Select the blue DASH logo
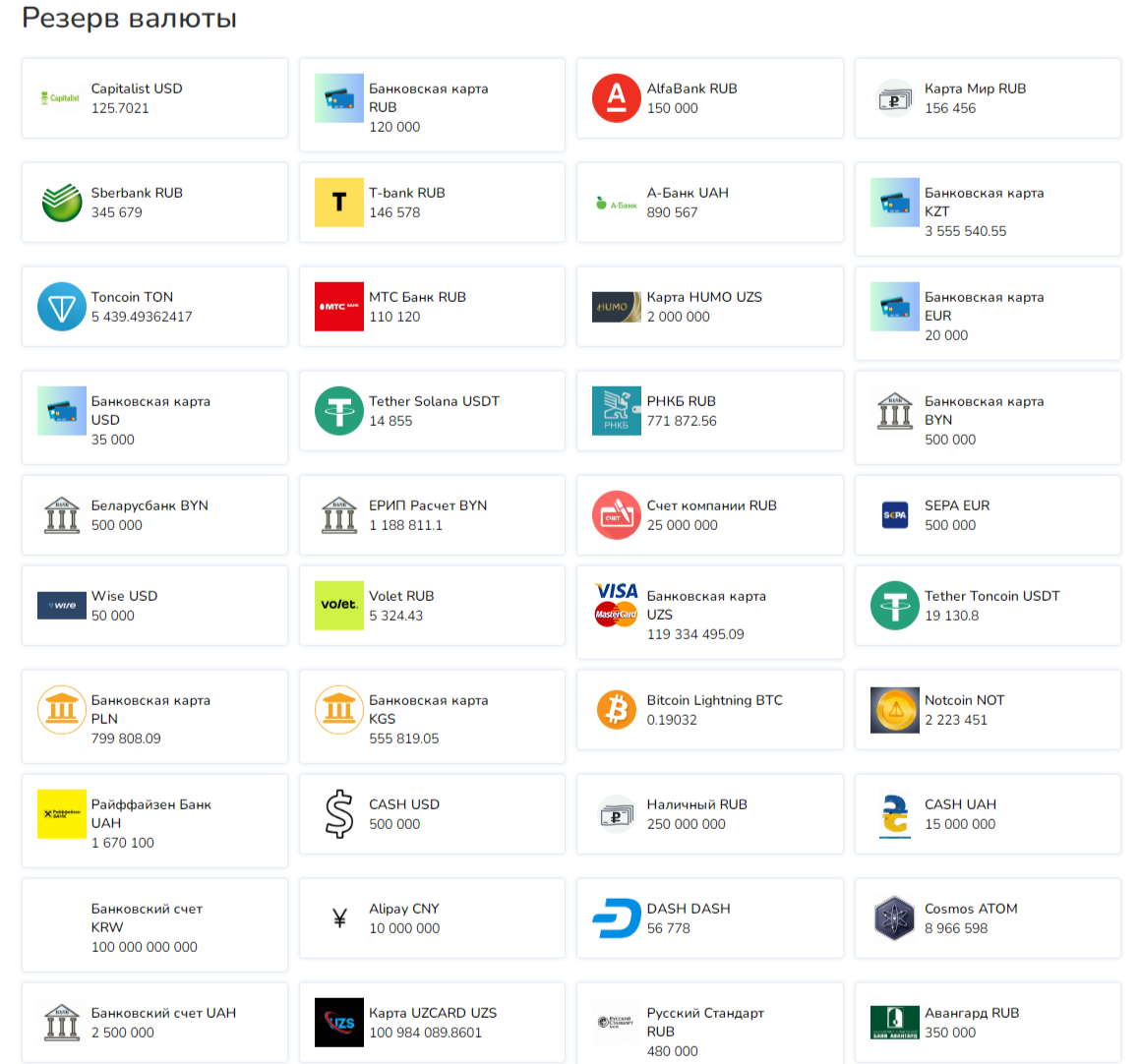This screenshot has height=1064, width=1140. [617, 917]
